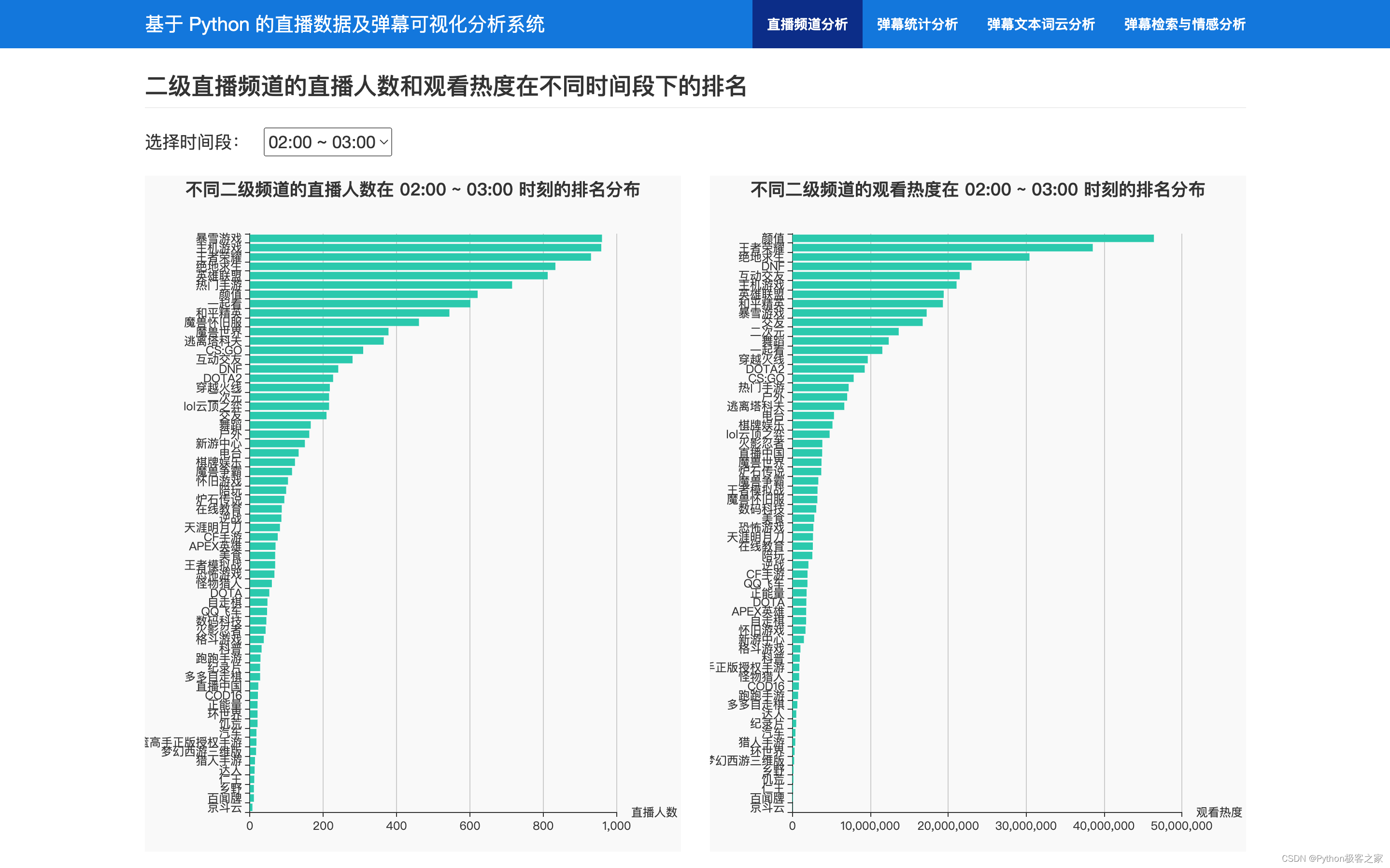Screen dimensions: 1390x868
Task: Click the right chart title about 观看热度 排名分布
Action: [x=977, y=189]
